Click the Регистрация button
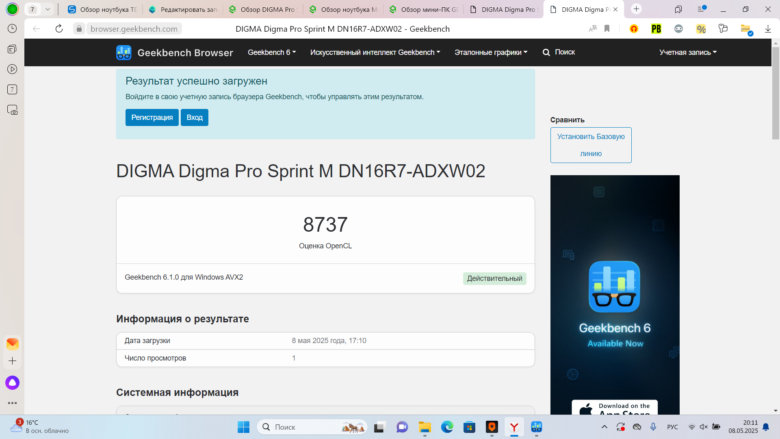 (152, 117)
